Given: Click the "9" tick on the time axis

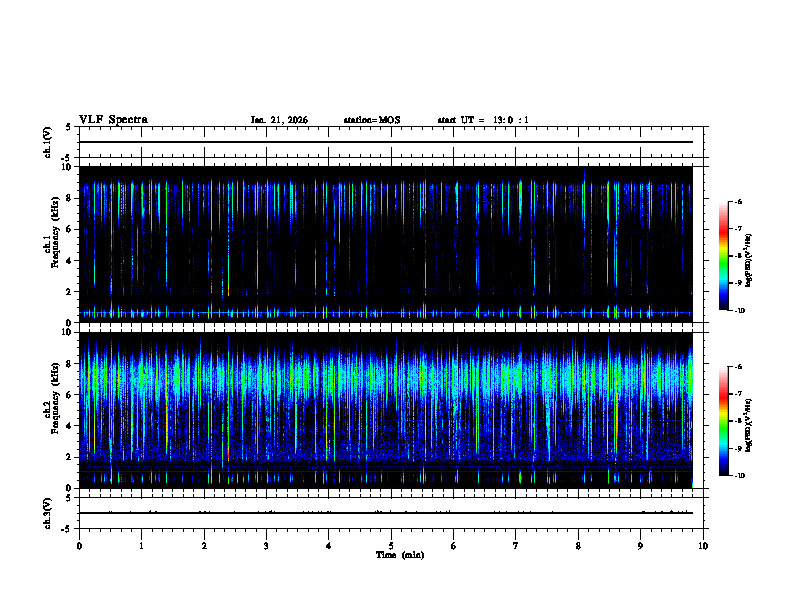Looking at the screenshot, I should click(x=640, y=546).
